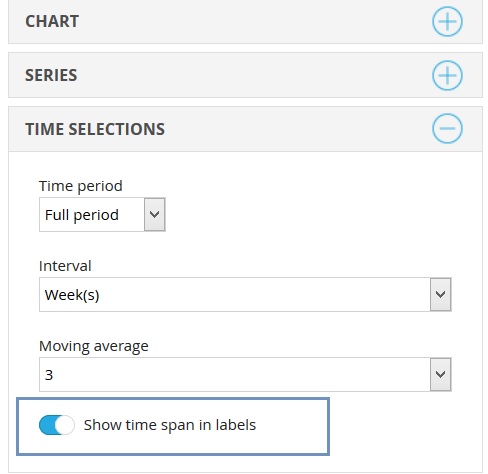Expand the SERIES section plus icon
Image resolution: width=488 pixels, height=474 pixels.
coord(447,75)
